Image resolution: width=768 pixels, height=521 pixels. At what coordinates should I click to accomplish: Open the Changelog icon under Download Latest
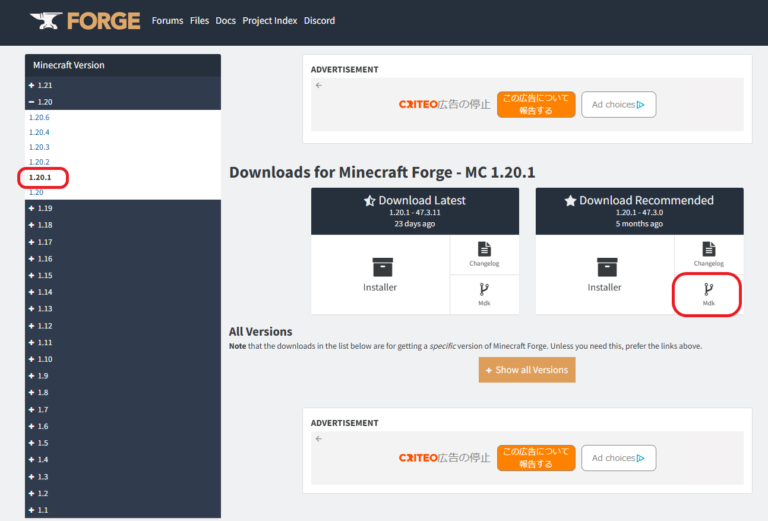[x=484, y=253]
